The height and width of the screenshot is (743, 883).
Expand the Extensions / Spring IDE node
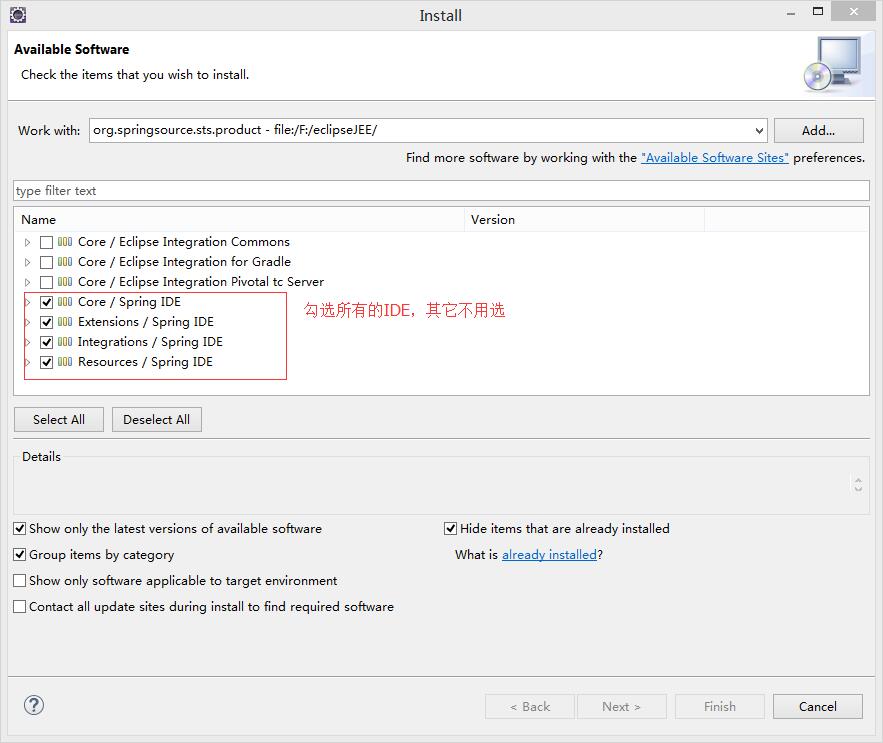27,322
